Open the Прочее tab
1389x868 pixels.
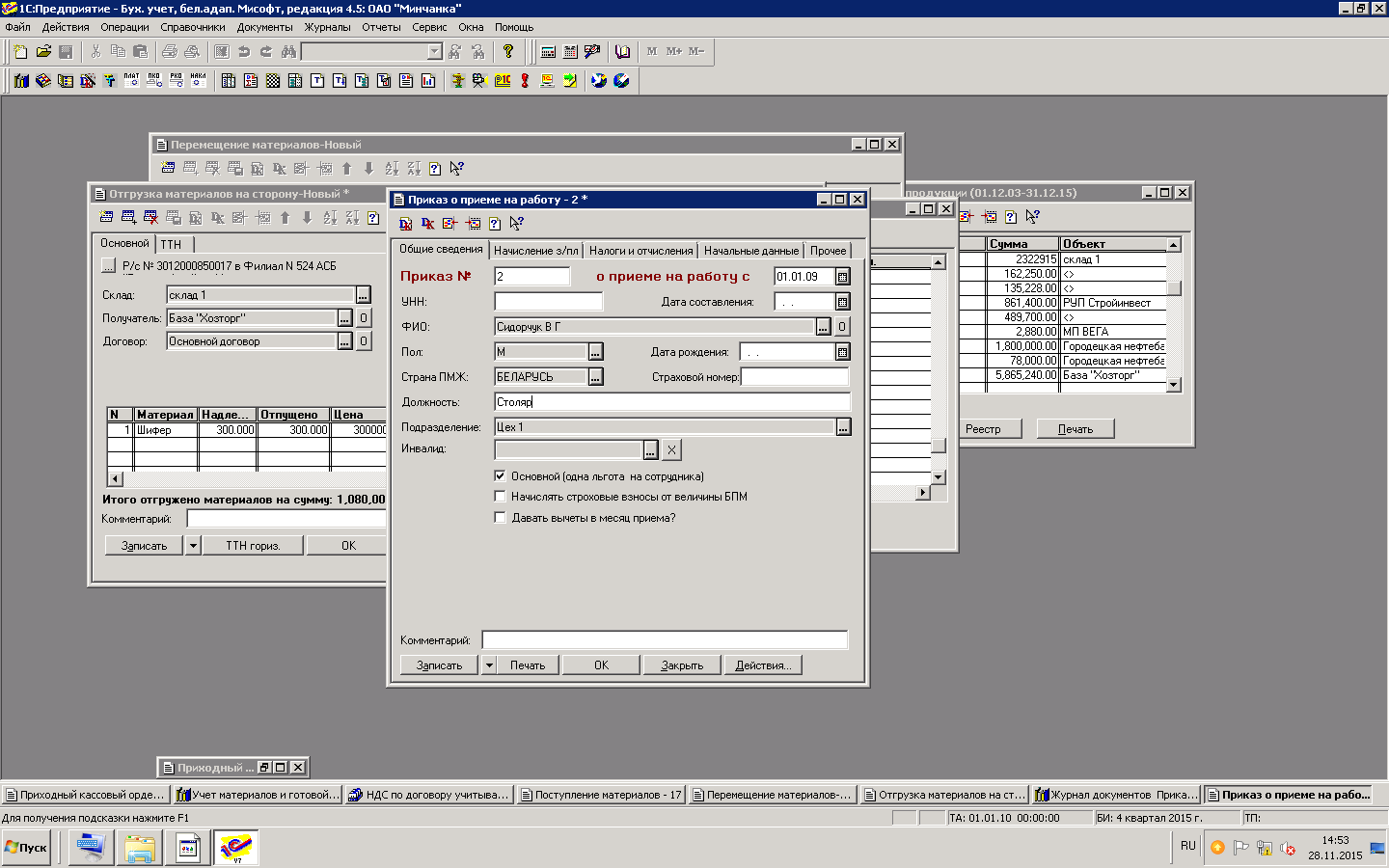[x=829, y=251]
